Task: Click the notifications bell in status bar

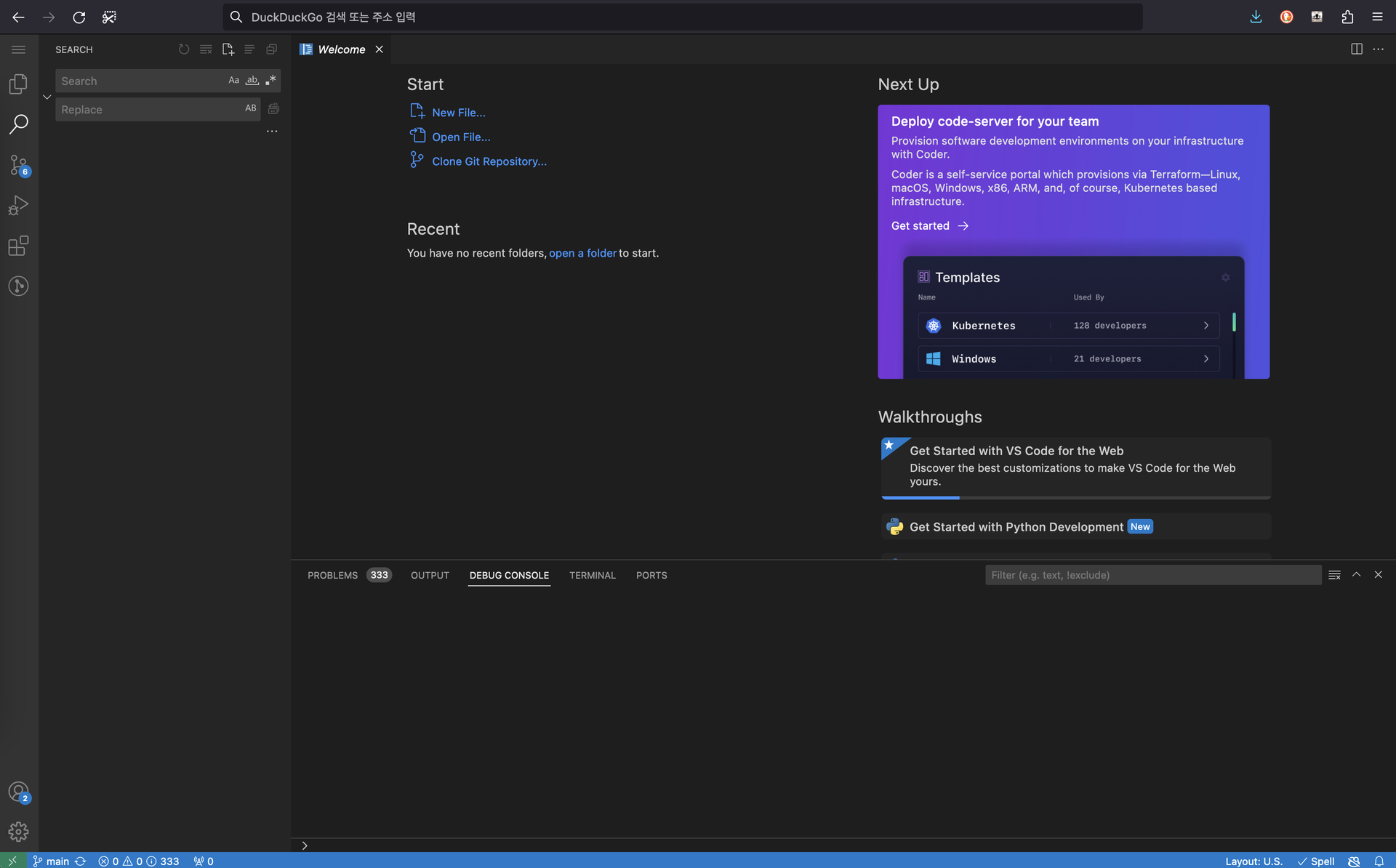Action: coord(1379,861)
